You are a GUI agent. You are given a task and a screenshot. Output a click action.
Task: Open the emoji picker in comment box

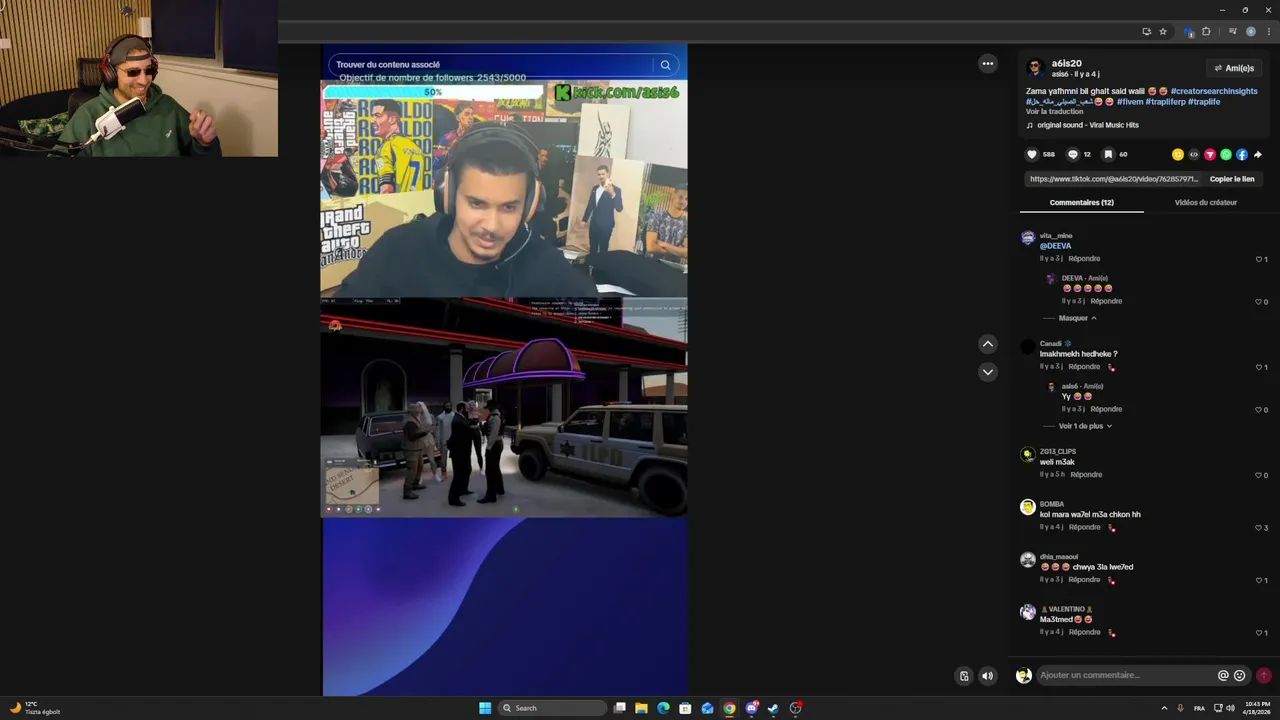(1240, 676)
